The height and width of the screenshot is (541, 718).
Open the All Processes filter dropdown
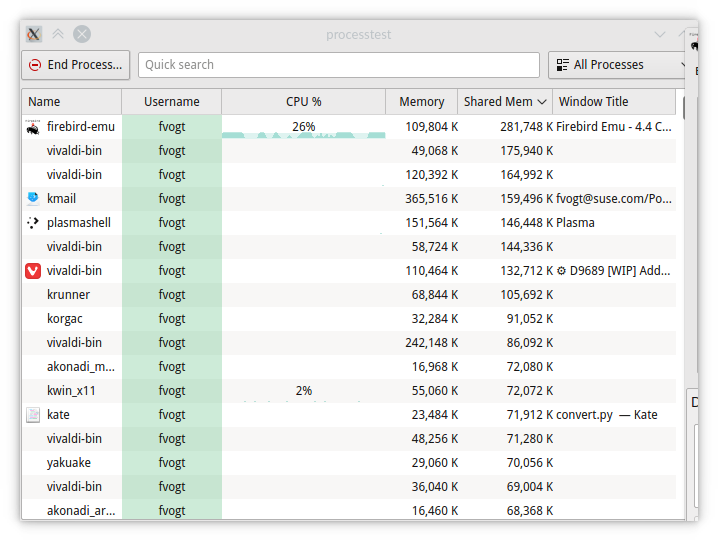pyautogui.click(x=619, y=65)
